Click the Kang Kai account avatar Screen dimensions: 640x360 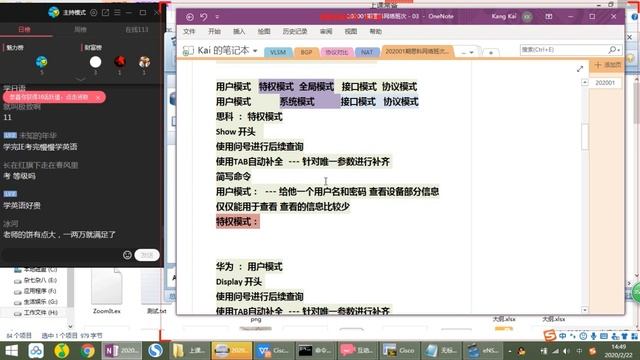[527, 17]
